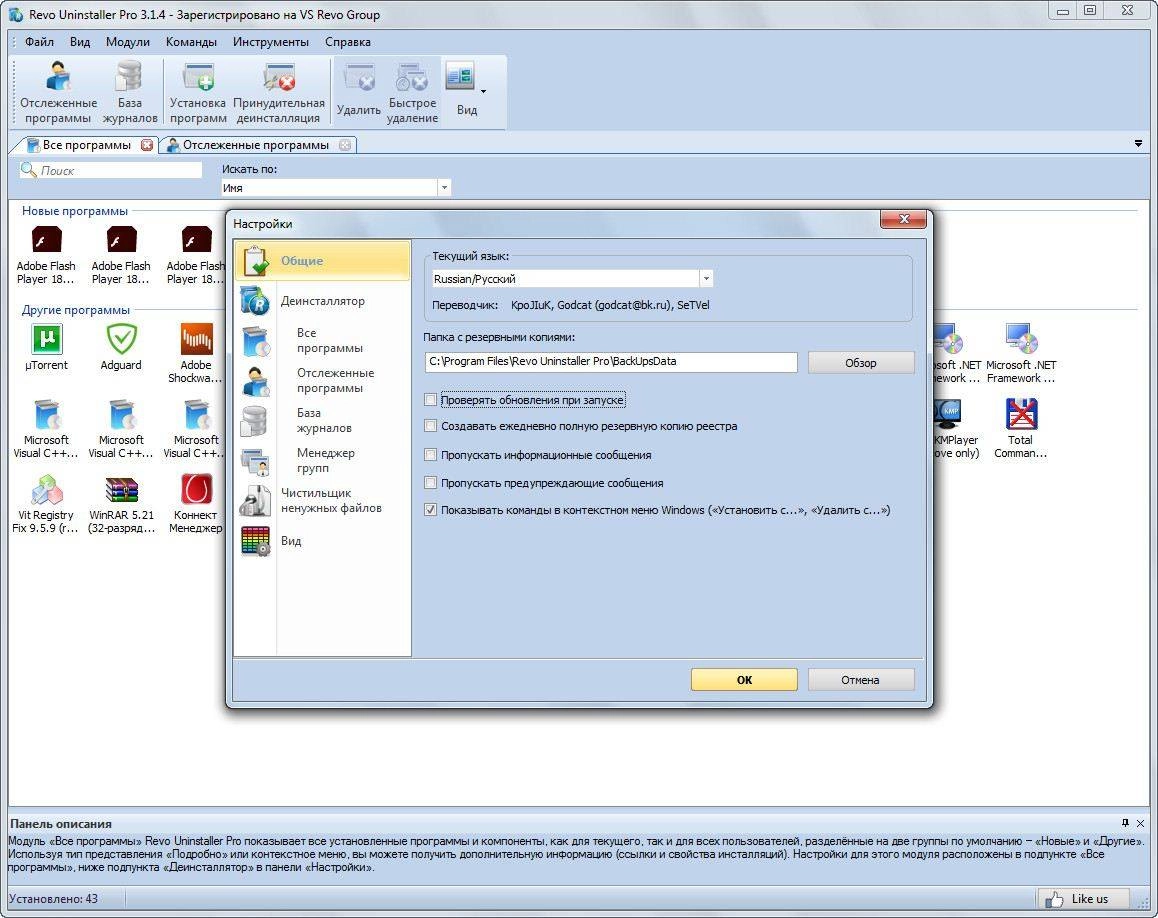Open the Модули menu

128,42
